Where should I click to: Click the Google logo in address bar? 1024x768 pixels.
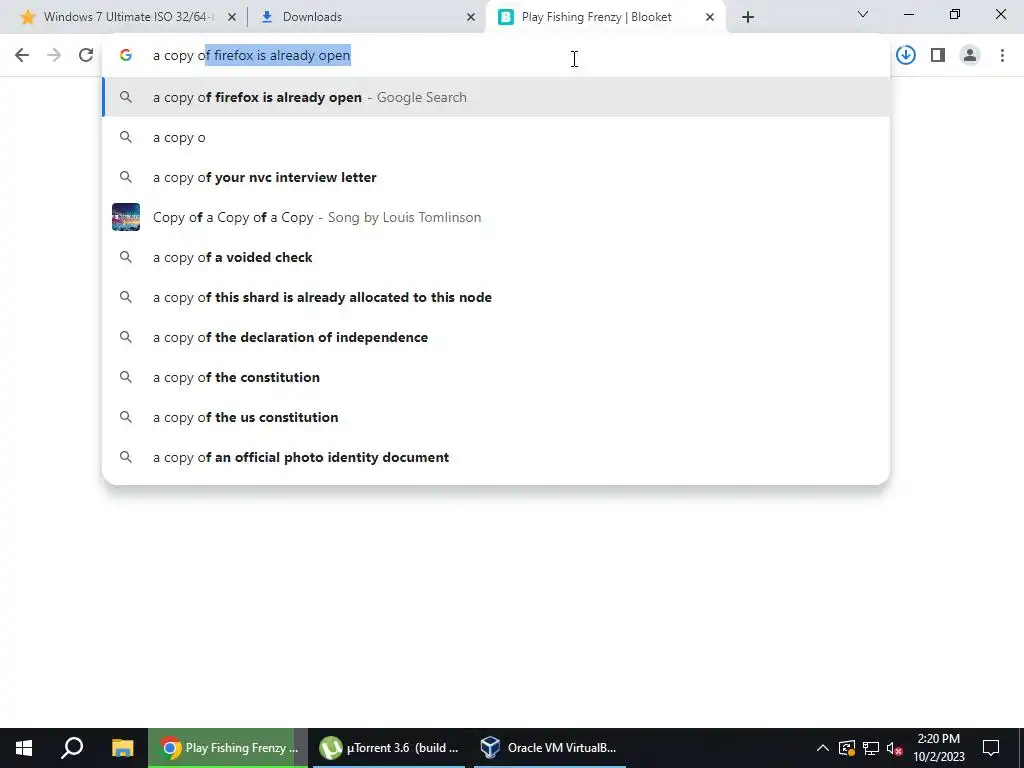(x=126, y=56)
